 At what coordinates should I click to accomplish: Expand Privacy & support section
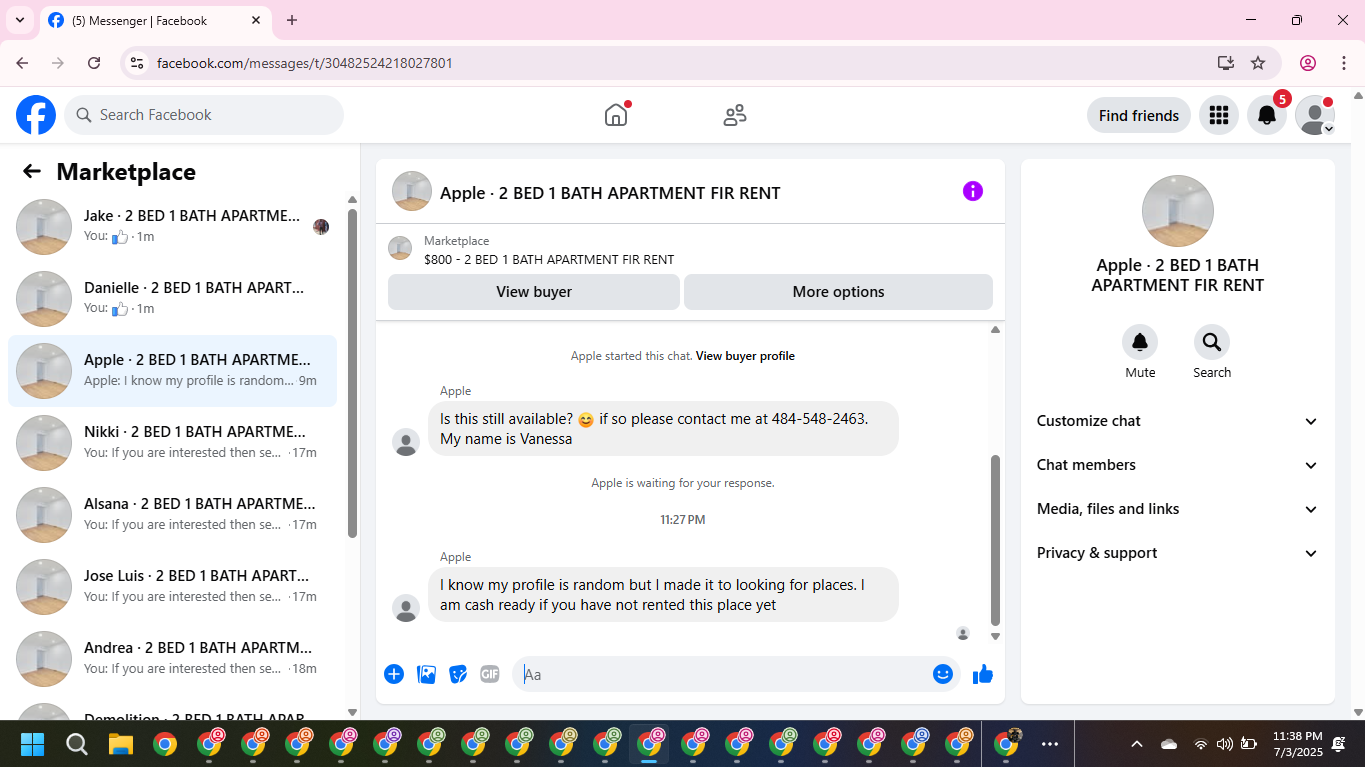click(1178, 553)
